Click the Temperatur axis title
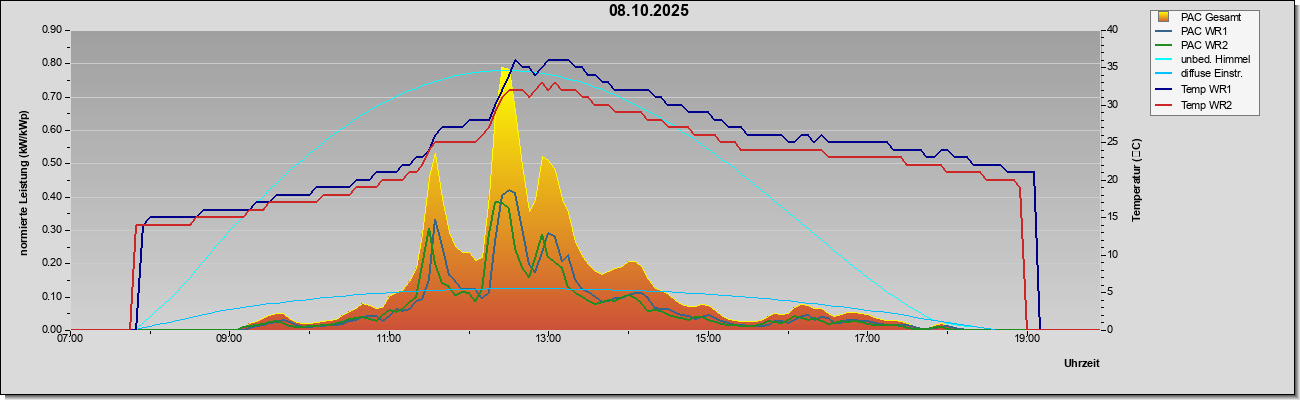1300x400 pixels. [x=1136, y=179]
